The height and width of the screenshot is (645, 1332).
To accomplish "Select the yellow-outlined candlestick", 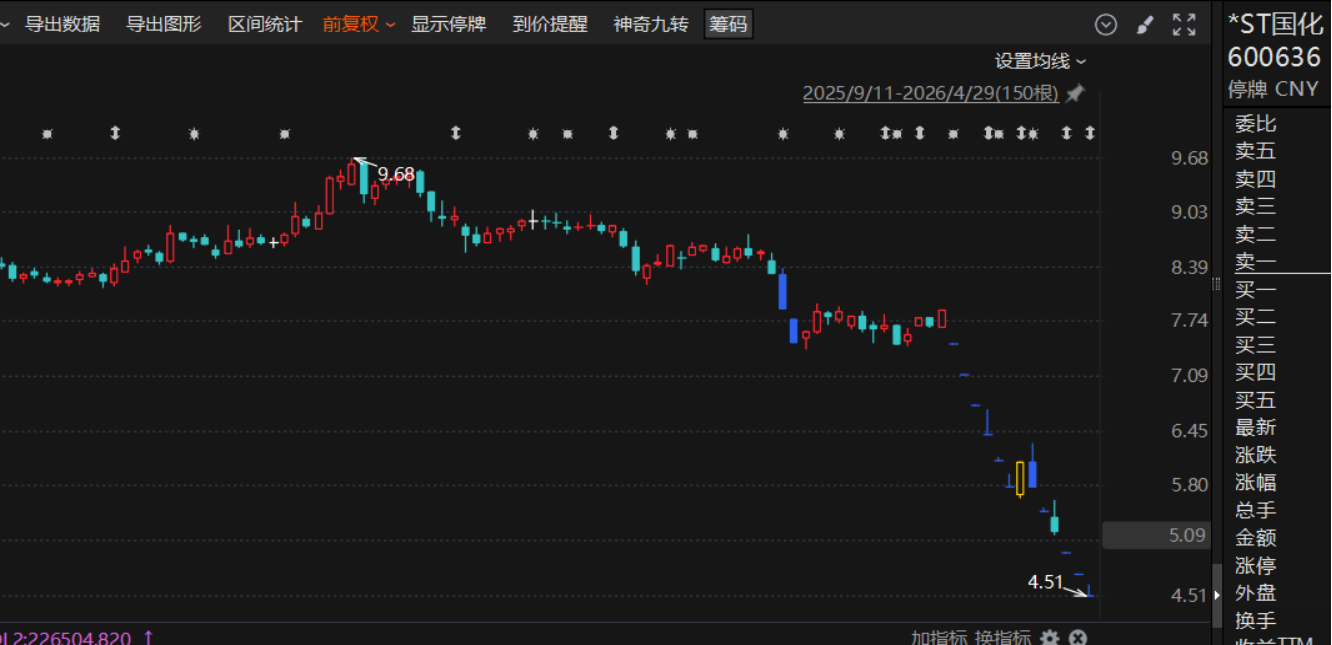I will tap(1020, 478).
